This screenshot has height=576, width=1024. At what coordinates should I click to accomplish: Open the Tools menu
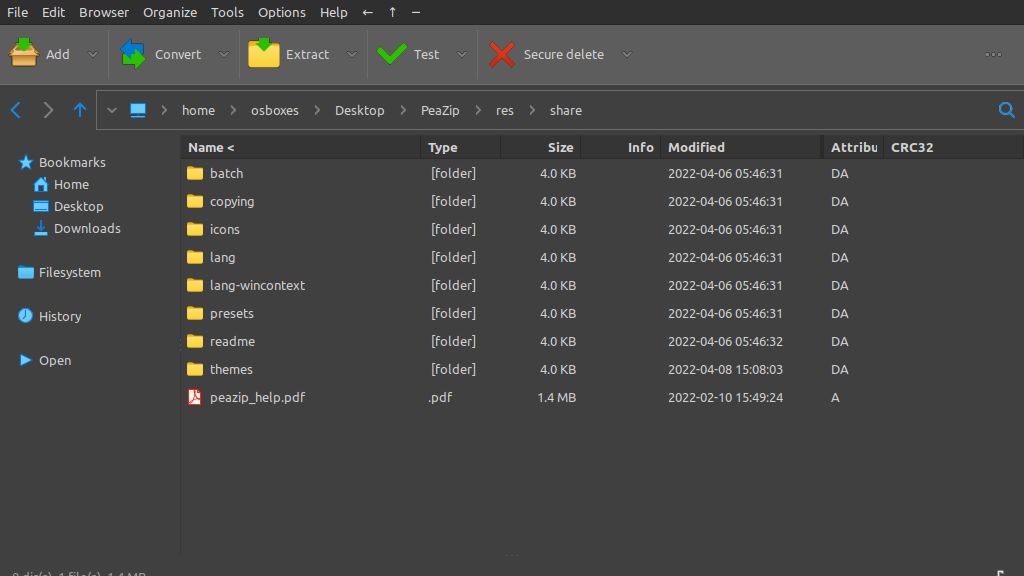coord(227,12)
